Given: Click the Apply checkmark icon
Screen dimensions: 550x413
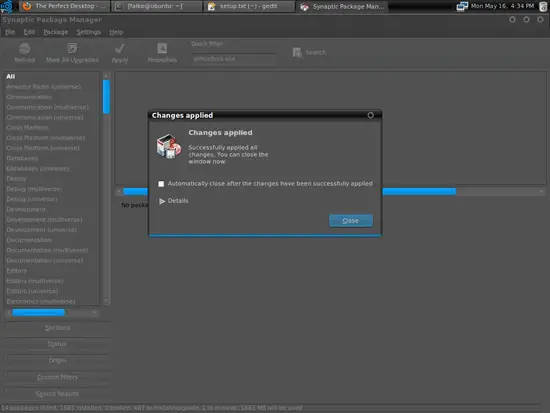Looking at the screenshot, I should coord(120,48).
